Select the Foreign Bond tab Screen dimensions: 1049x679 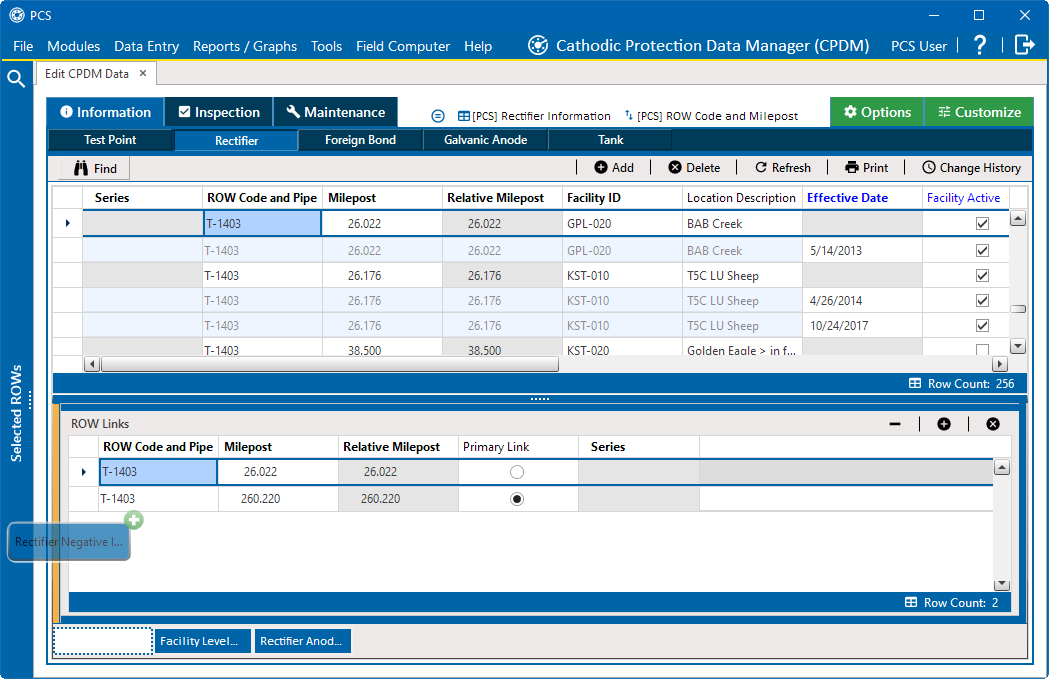361,140
